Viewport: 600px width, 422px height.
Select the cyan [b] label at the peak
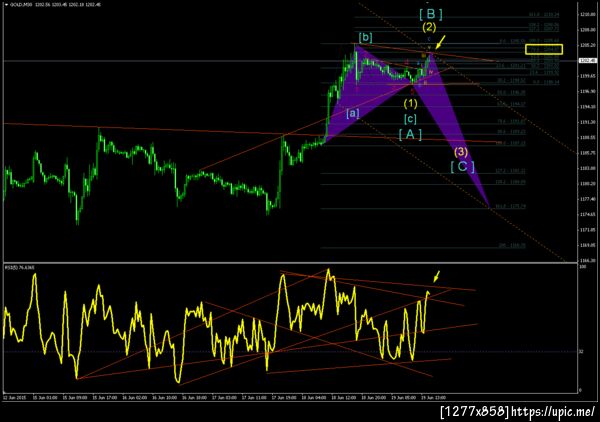365,37
